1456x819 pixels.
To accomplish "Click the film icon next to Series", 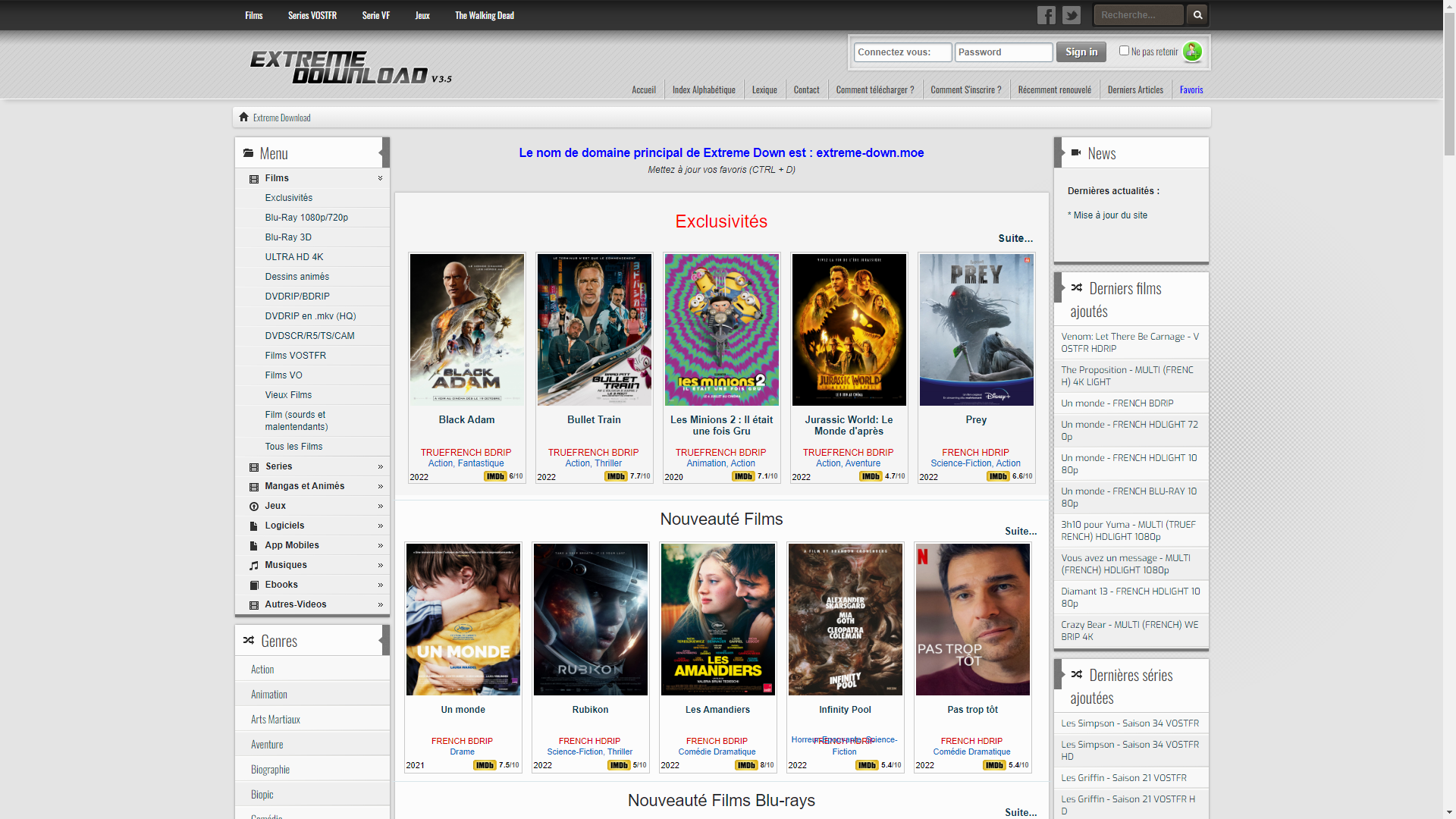I will (x=254, y=467).
